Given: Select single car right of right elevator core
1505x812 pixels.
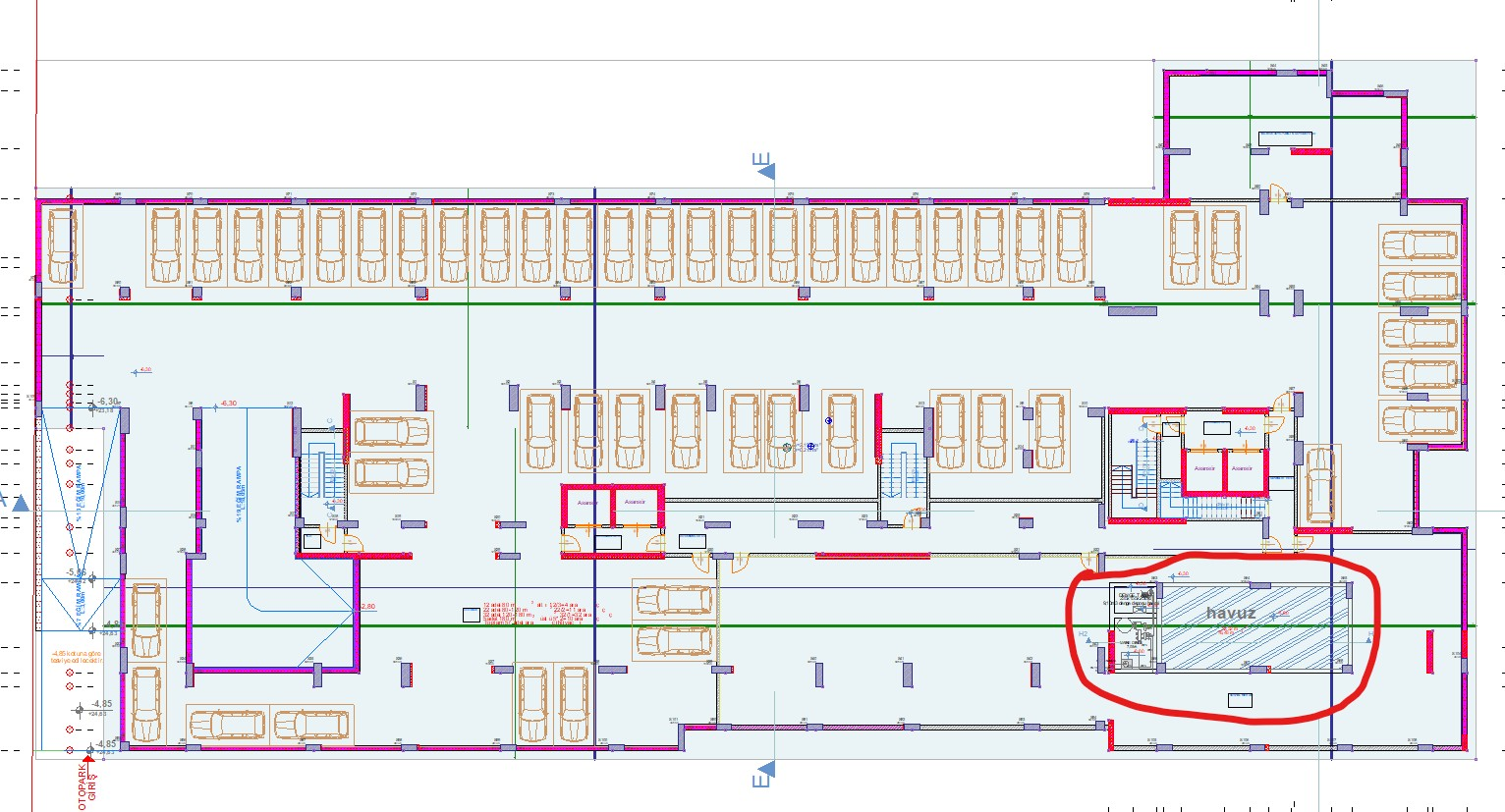Looking at the screenshot, I should (x=1322, y=483).
